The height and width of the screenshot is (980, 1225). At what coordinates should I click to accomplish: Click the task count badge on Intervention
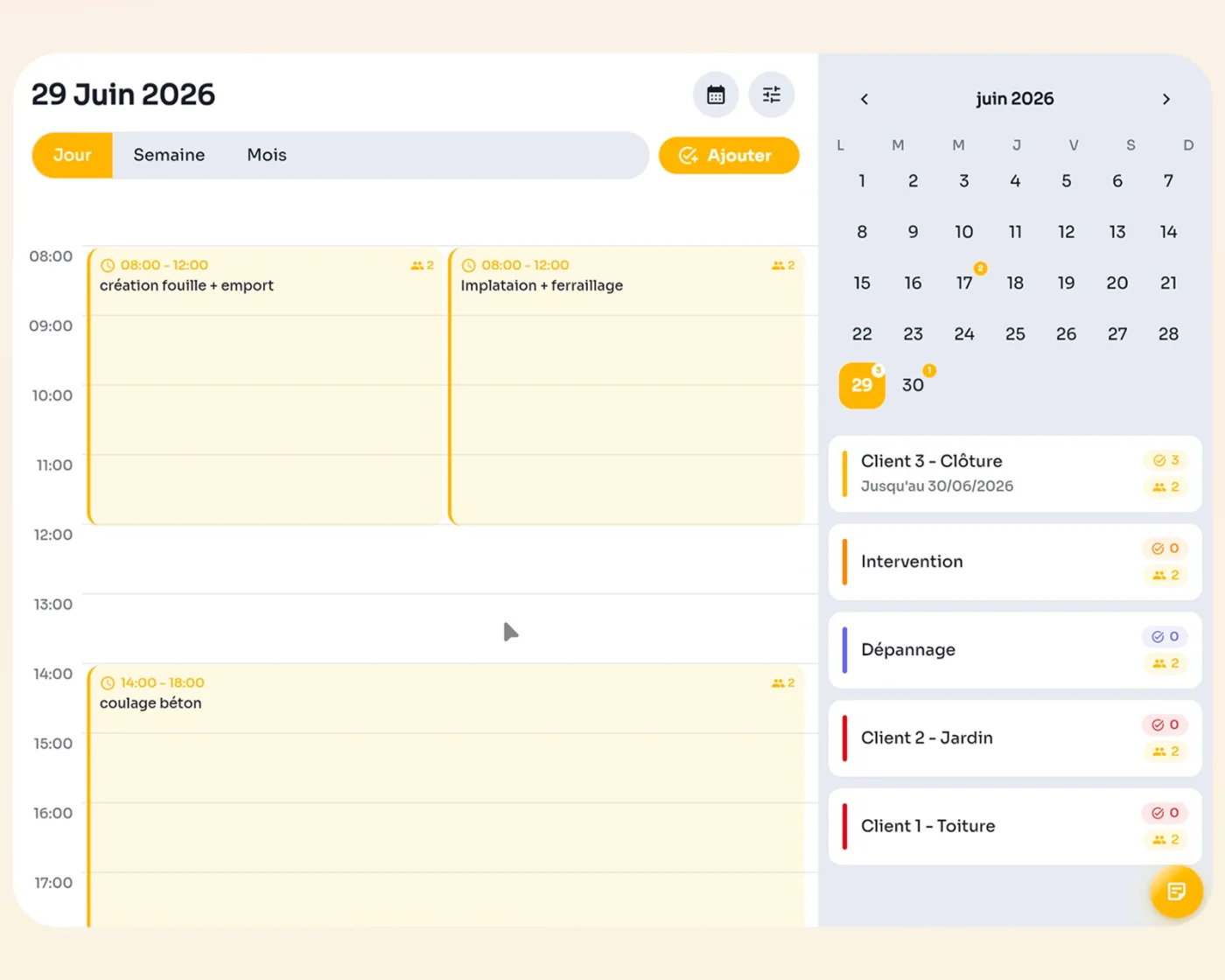pyautogui.click(x=1165, y=549)
